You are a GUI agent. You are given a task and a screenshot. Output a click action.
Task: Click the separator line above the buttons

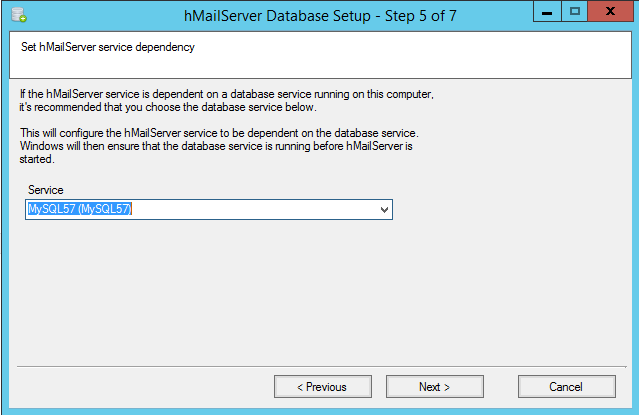click(320, 364)
